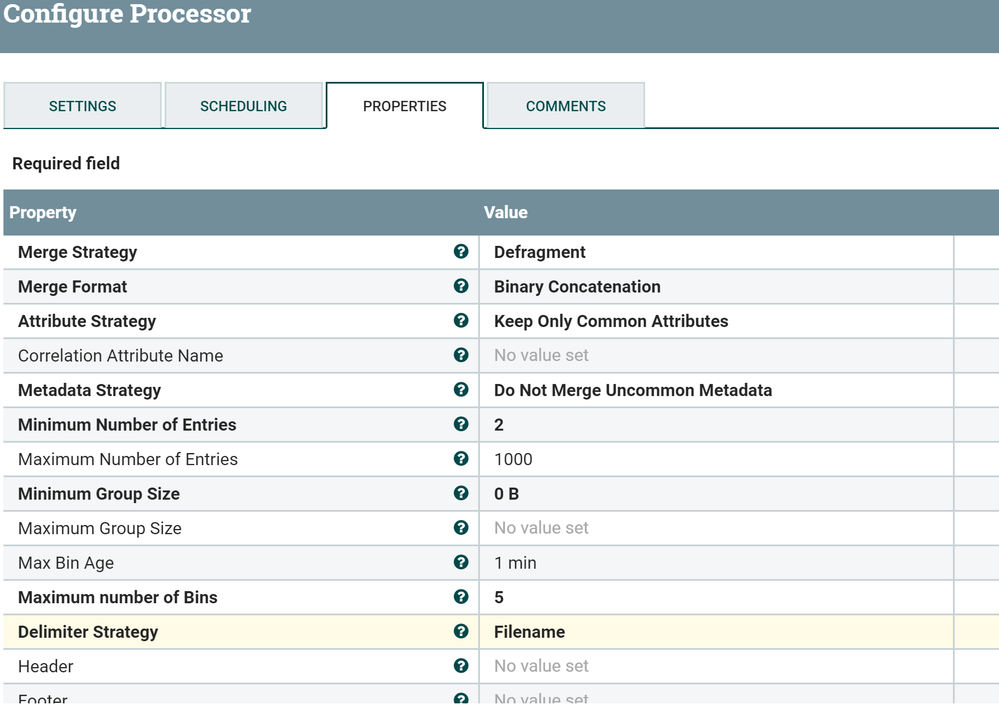
Task: Switch to the Scheduling tab
Action: click(243, 106)
